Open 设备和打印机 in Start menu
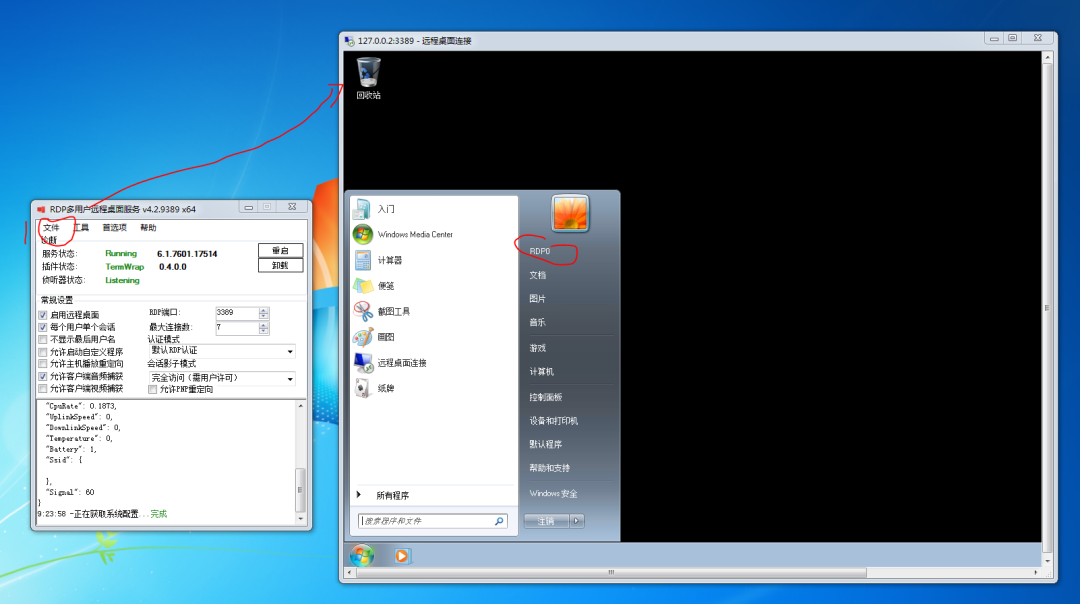Image resolution: width=1080 pixels, height=604 pixels. 554,420
